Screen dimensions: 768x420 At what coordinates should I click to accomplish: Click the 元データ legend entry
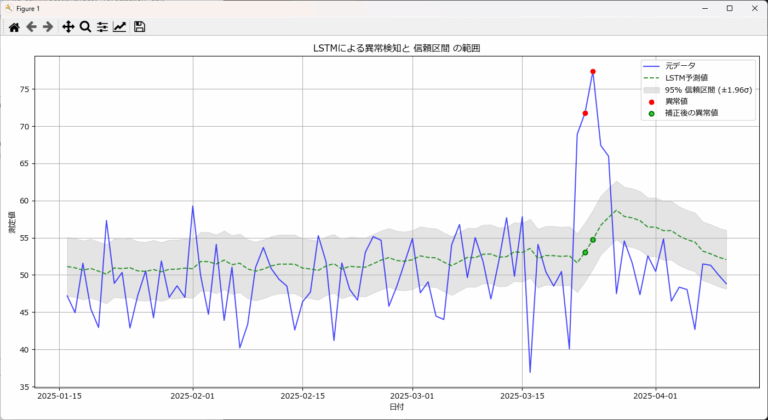pos(679,65)
